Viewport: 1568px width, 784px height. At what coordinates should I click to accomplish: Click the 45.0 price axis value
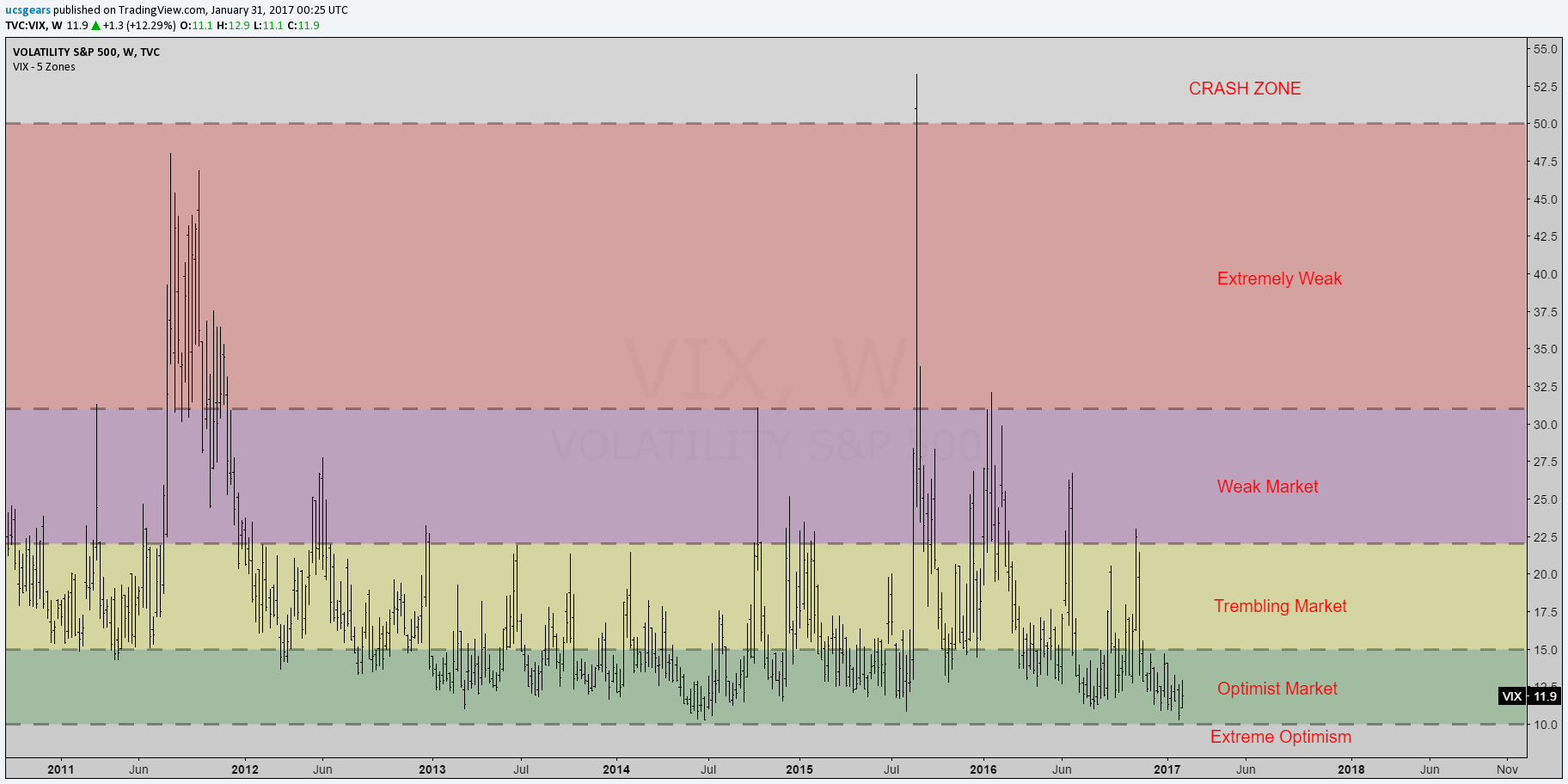pyautogui.click(x=1545, y=199)
